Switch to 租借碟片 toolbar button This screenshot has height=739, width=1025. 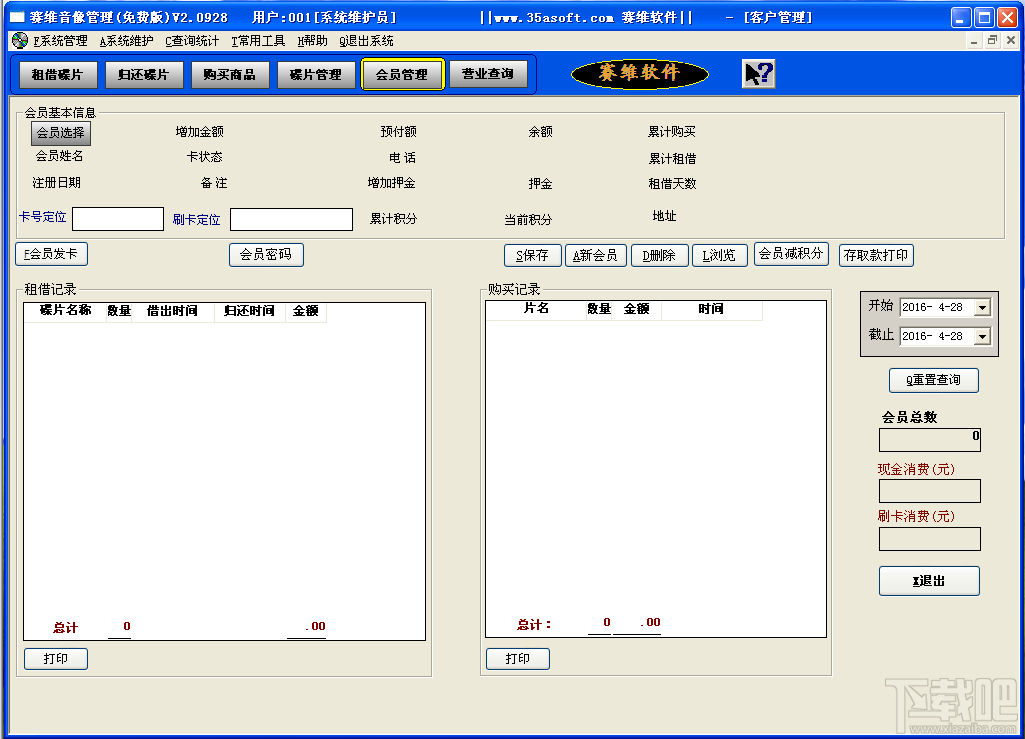tap(58, 75)
